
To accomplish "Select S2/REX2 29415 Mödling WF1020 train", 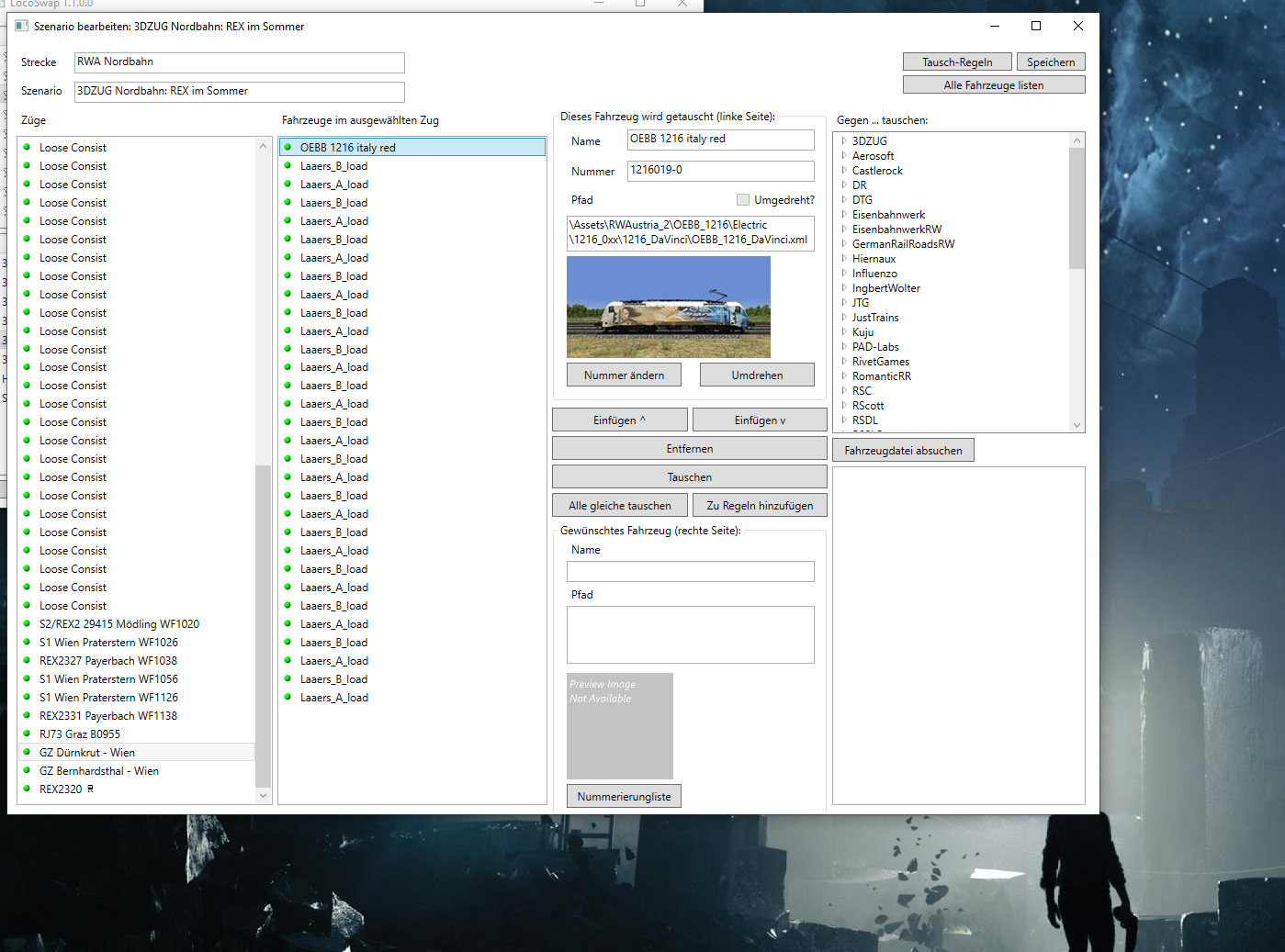I will point(118,623).
